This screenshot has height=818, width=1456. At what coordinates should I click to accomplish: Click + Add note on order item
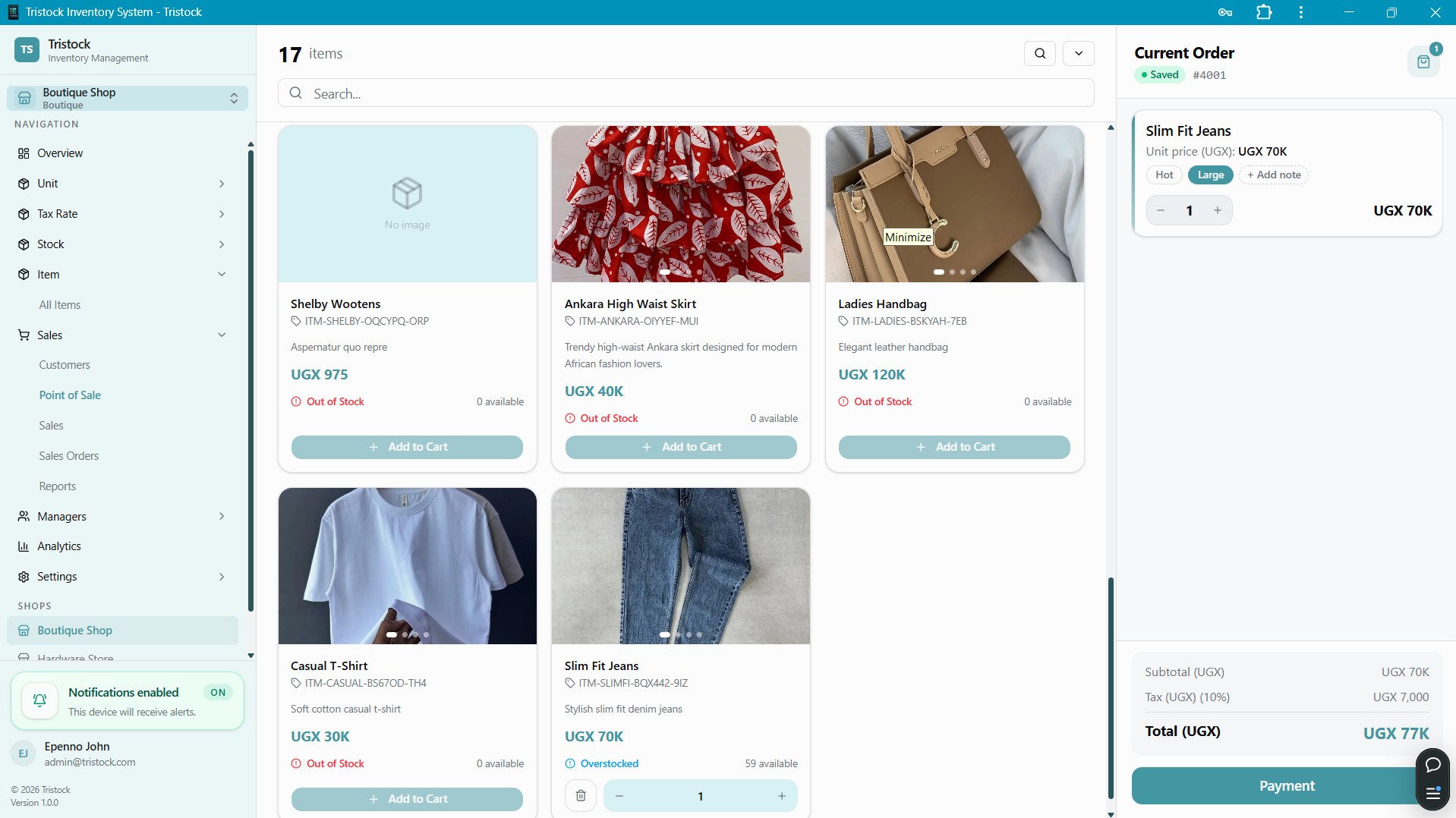1274,175
